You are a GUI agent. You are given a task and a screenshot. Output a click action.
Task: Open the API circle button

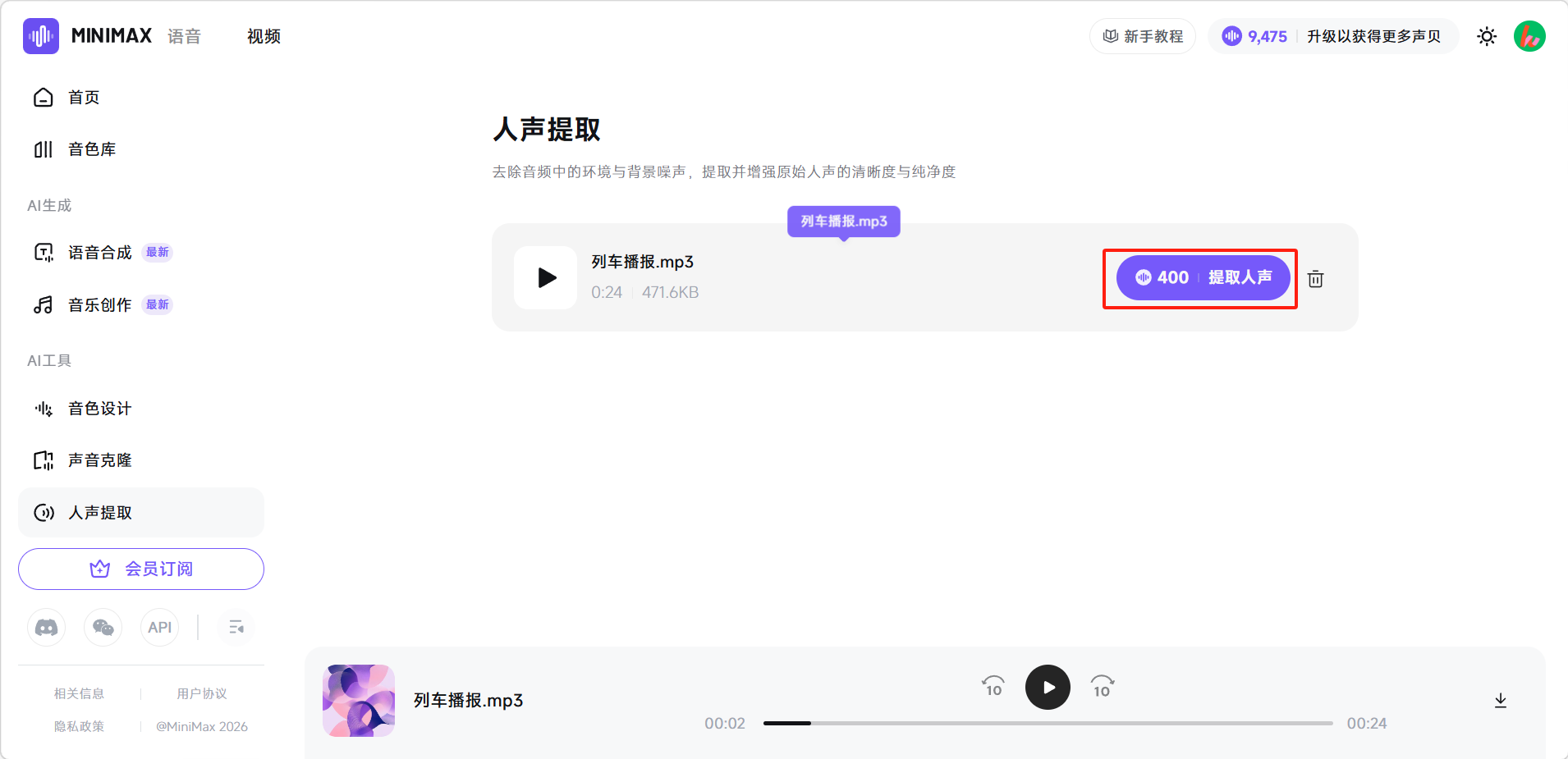point(159,628)
